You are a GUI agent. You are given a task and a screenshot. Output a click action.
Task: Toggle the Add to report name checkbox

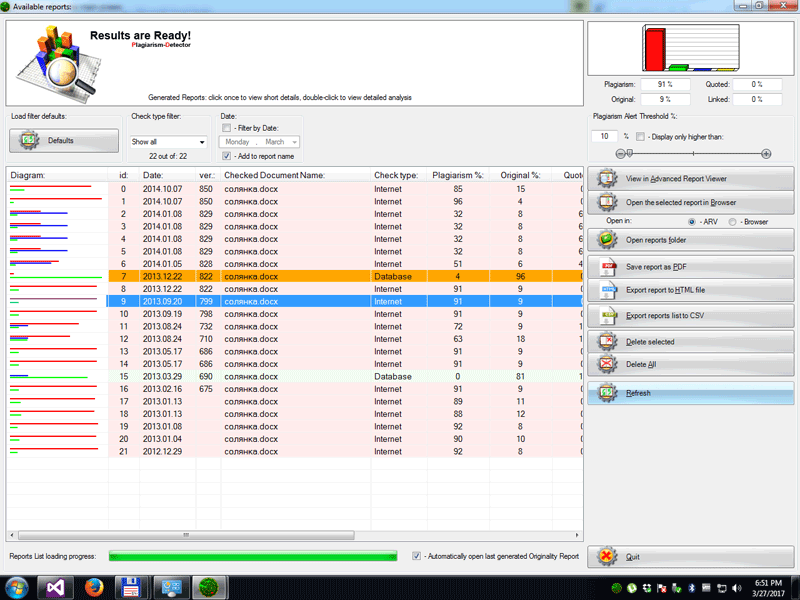[x=227, y=156]
